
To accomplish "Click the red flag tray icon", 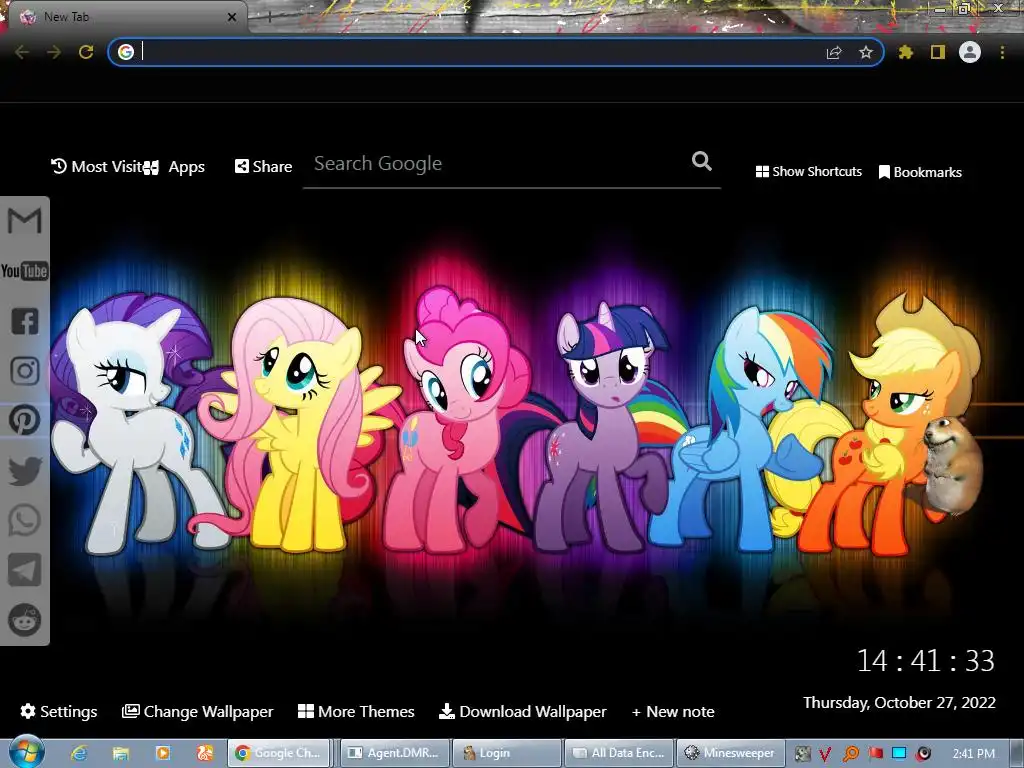I will coord(876,753).
